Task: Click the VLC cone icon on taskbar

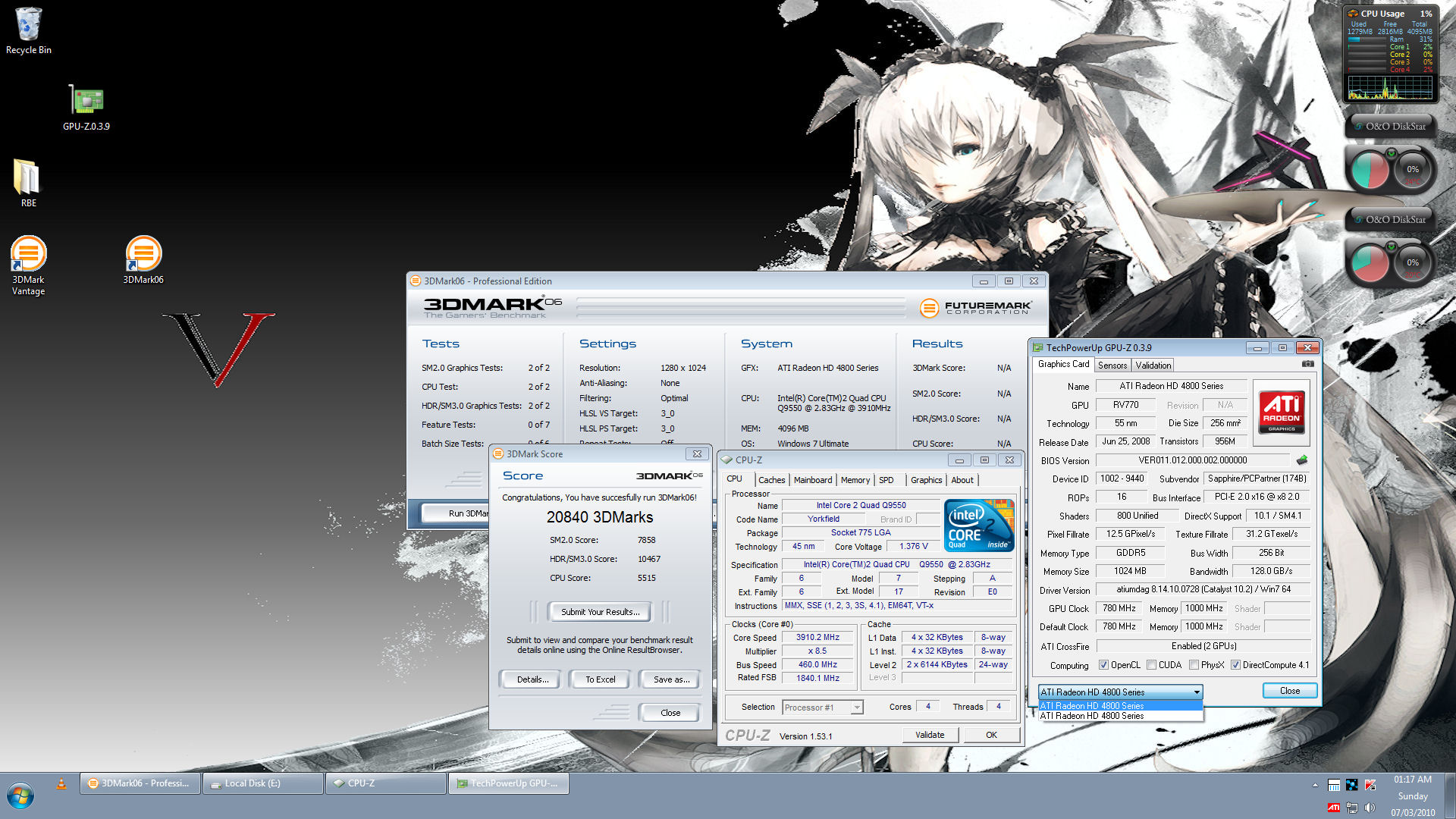Action: click(x=61, y=783)
